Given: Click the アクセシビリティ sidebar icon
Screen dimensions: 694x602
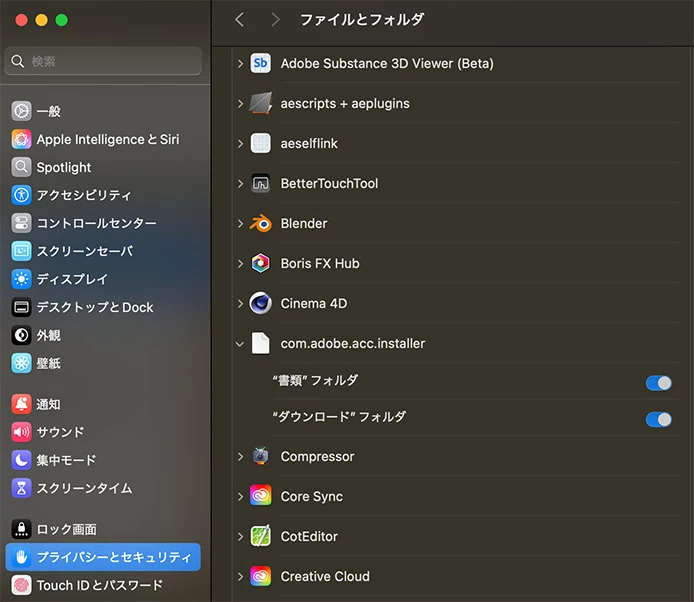Looking at the screenshot, I should [x=21, y=195].
